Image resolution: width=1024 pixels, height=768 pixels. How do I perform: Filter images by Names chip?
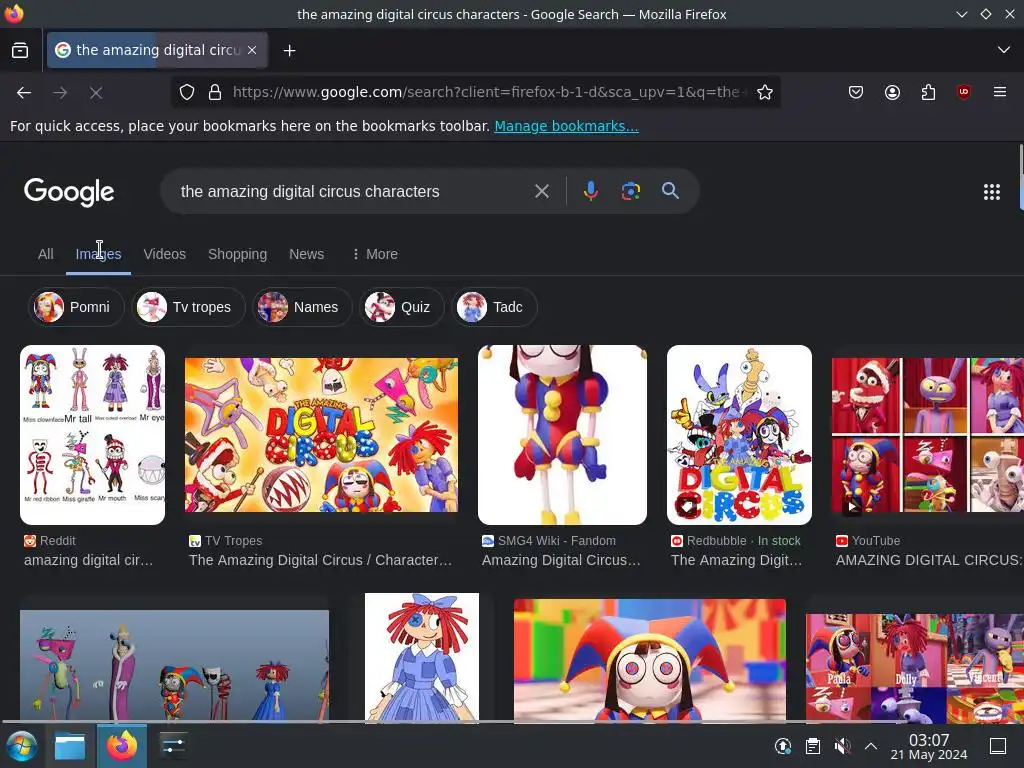point(302,307)
